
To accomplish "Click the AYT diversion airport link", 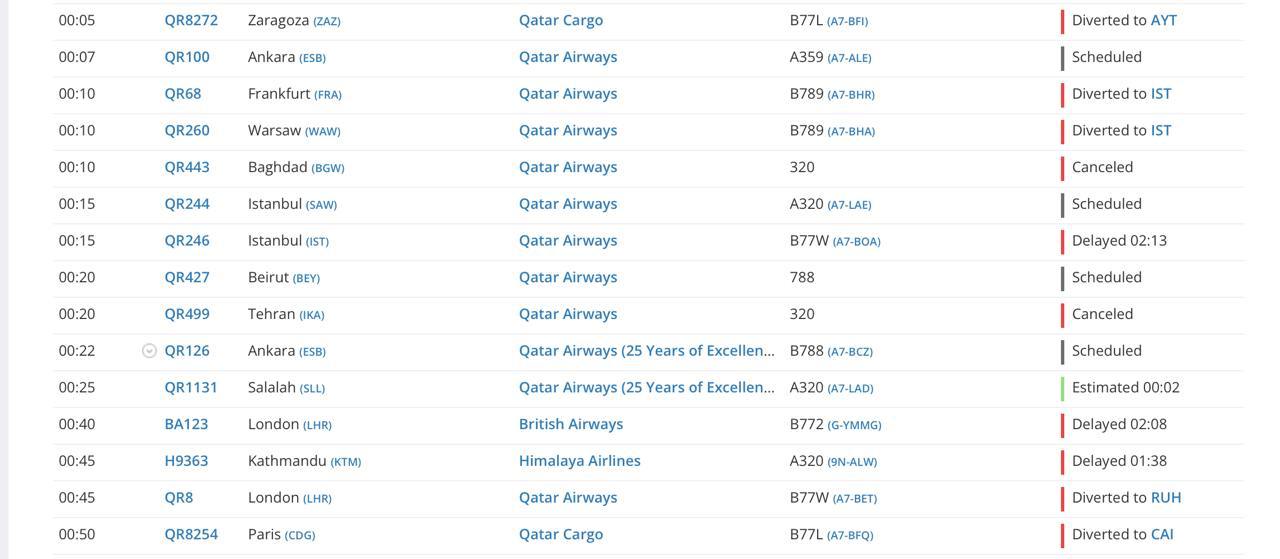I will click(1163, 20).
